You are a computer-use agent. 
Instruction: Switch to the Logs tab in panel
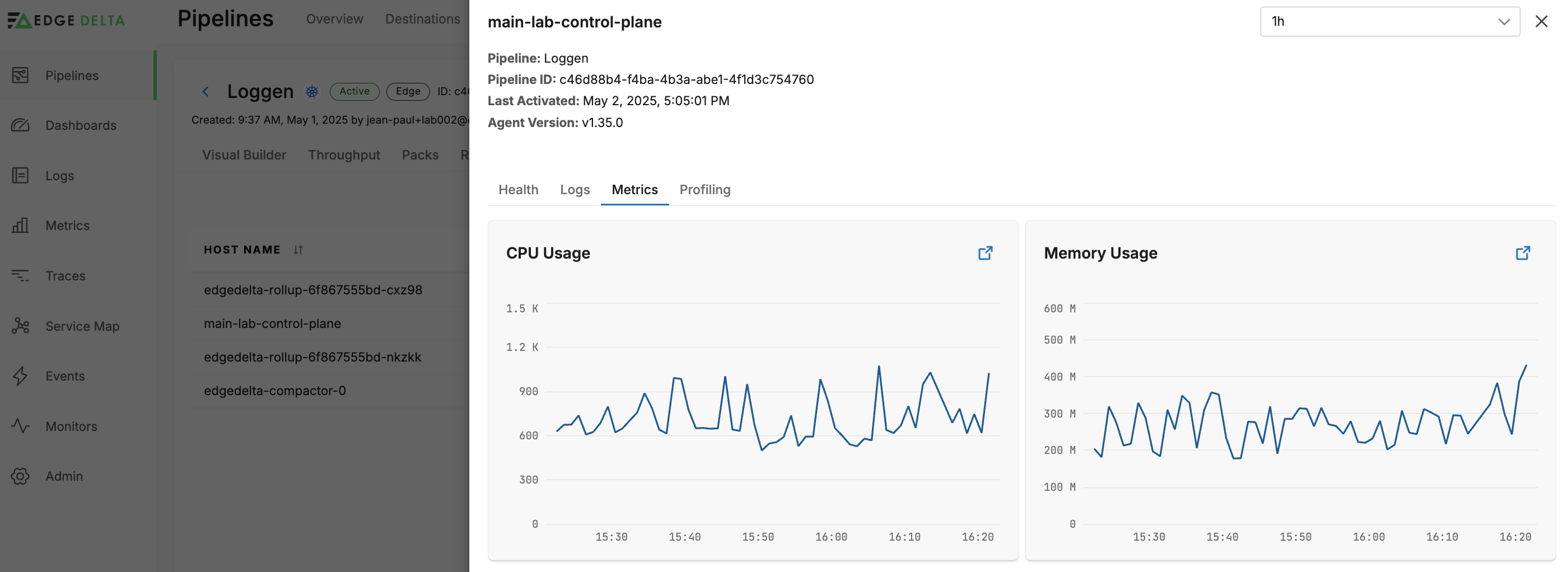click(575, 190)
